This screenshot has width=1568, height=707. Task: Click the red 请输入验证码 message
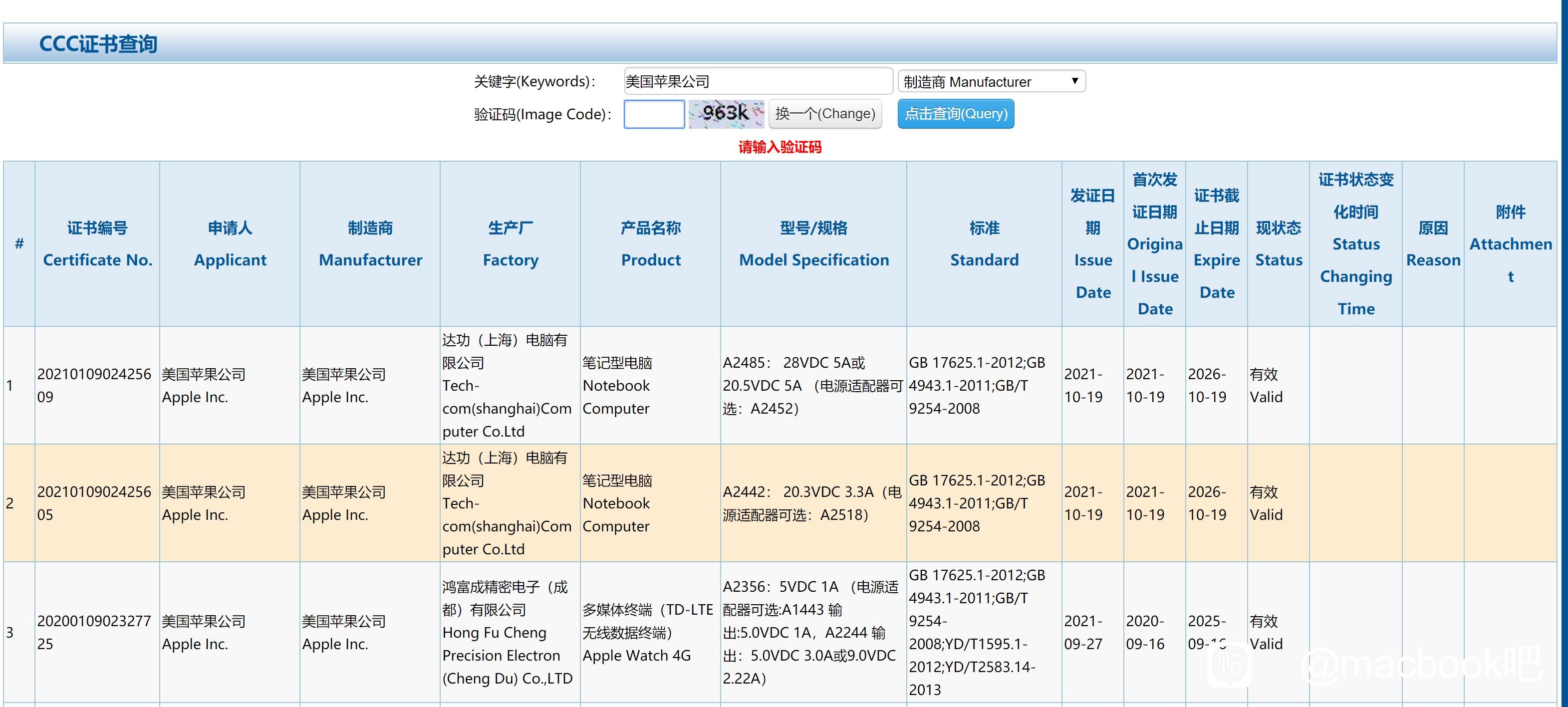(780, 147)
